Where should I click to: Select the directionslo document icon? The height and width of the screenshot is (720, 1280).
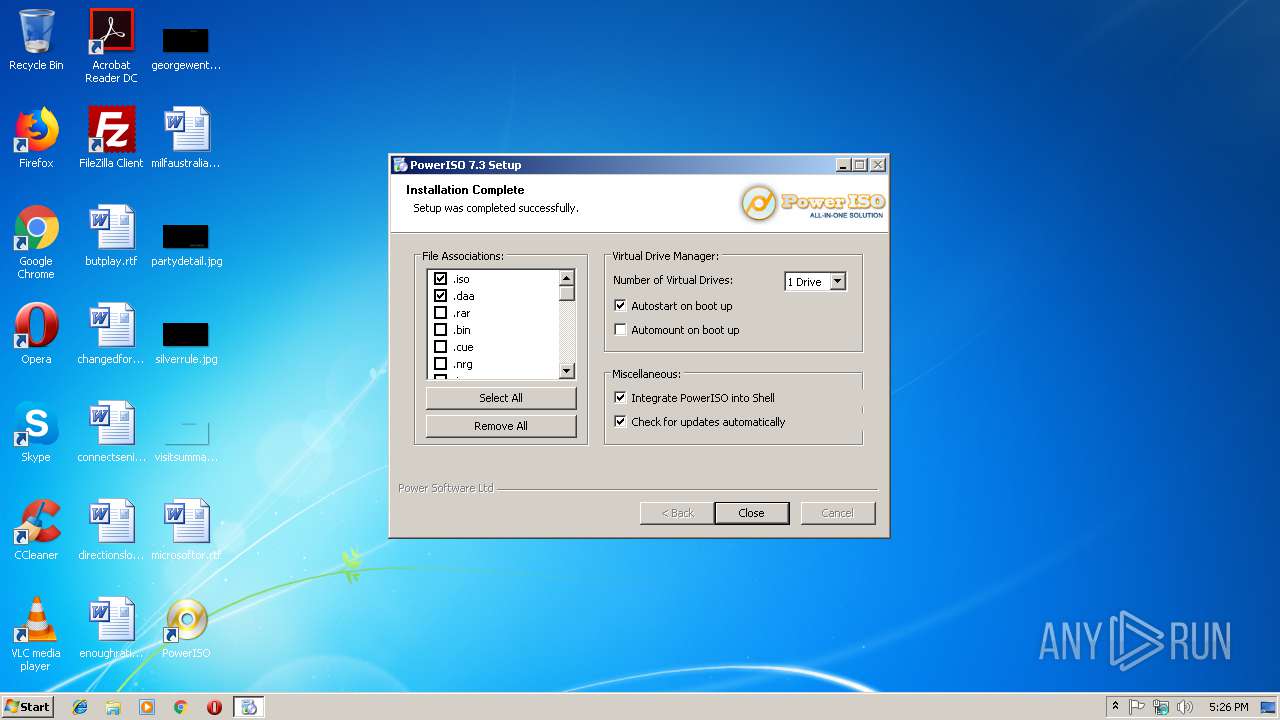[111, 530]
